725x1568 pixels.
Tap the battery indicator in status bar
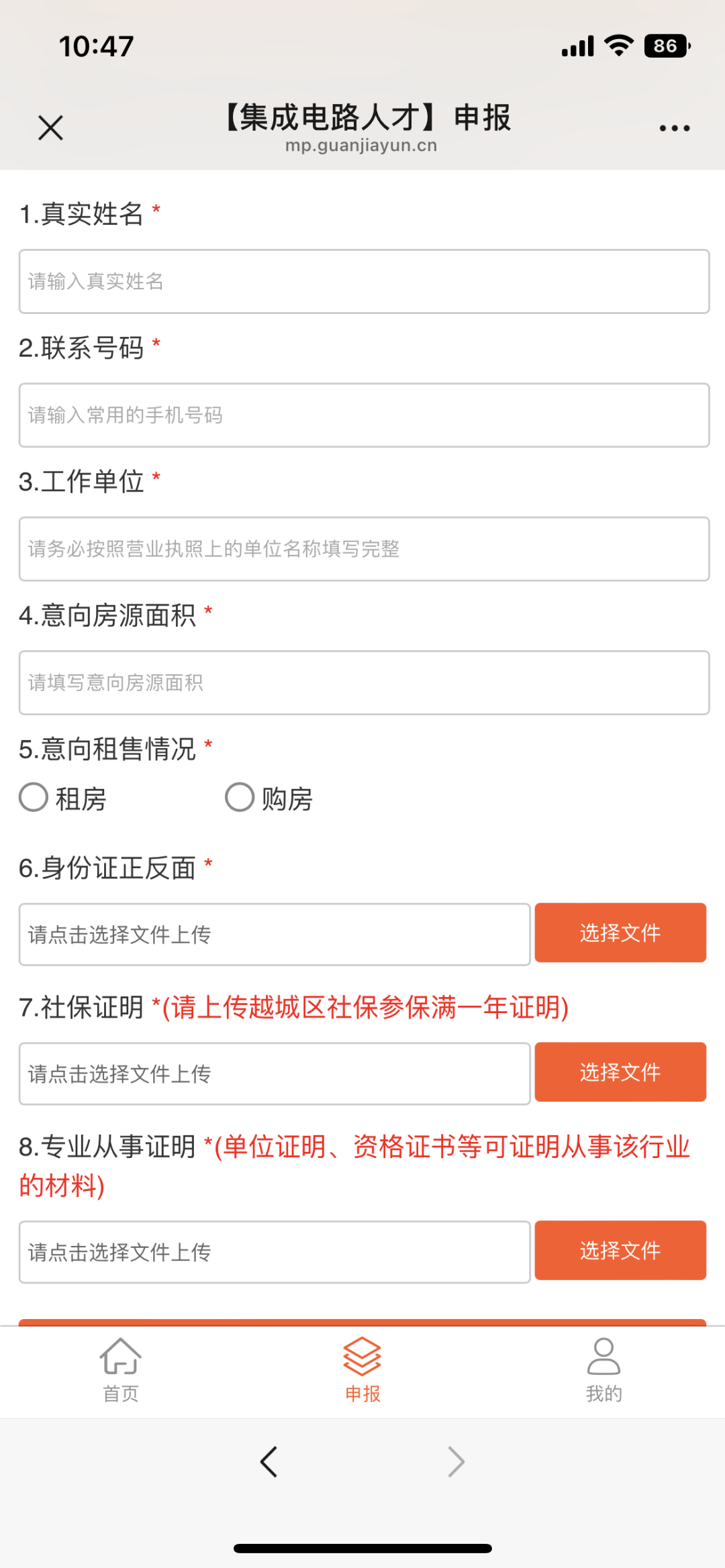point(667,46)
